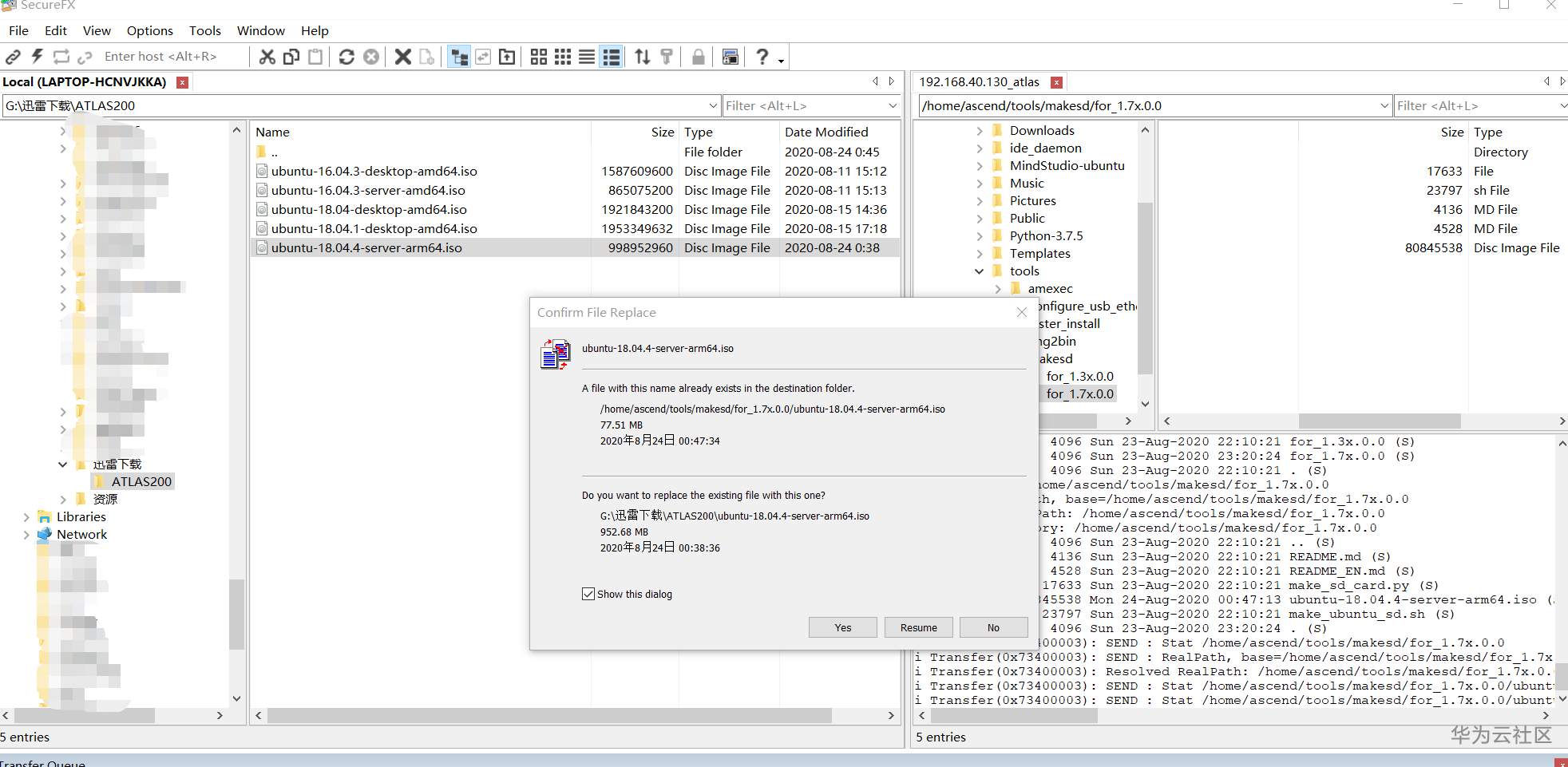This screenshot has height=767, width=1568.
Task: Click the Help question mark icon
Action: (x=762, y=57)
